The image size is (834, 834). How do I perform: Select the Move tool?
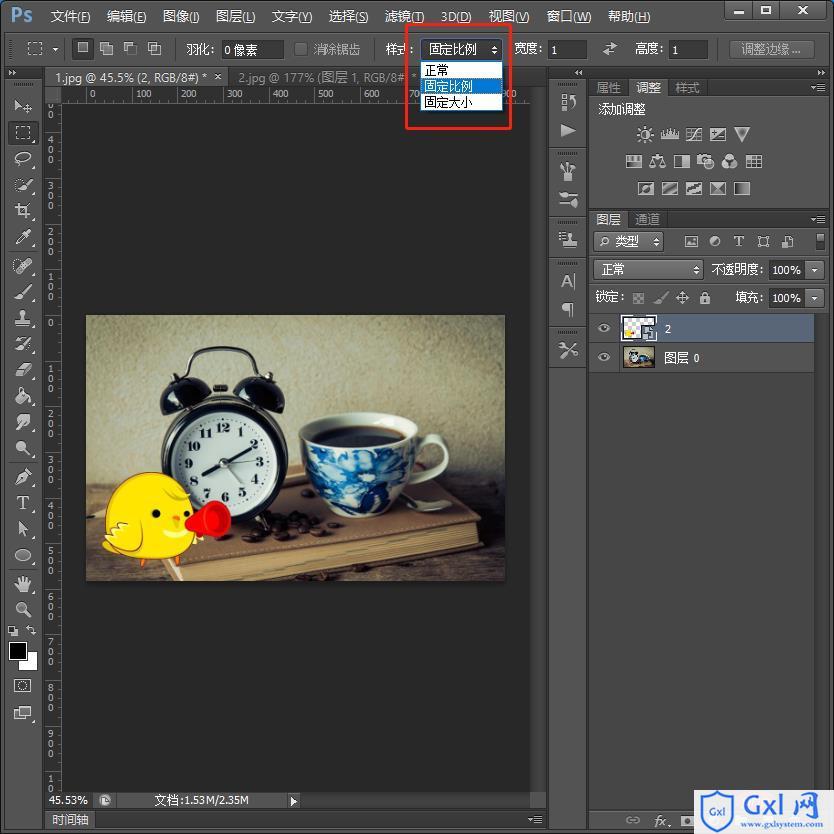tap(23, 106)
